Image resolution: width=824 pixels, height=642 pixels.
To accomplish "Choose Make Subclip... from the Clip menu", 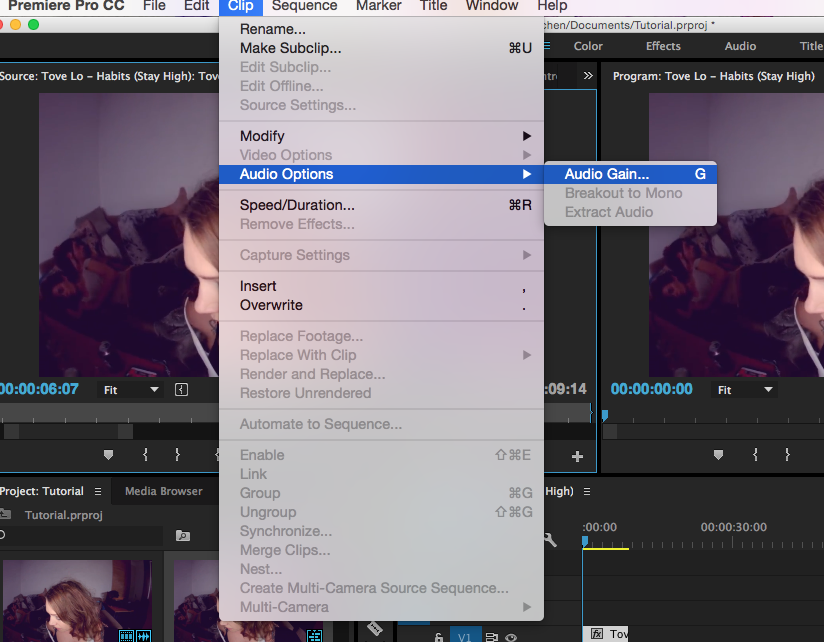I will [382, 48].
